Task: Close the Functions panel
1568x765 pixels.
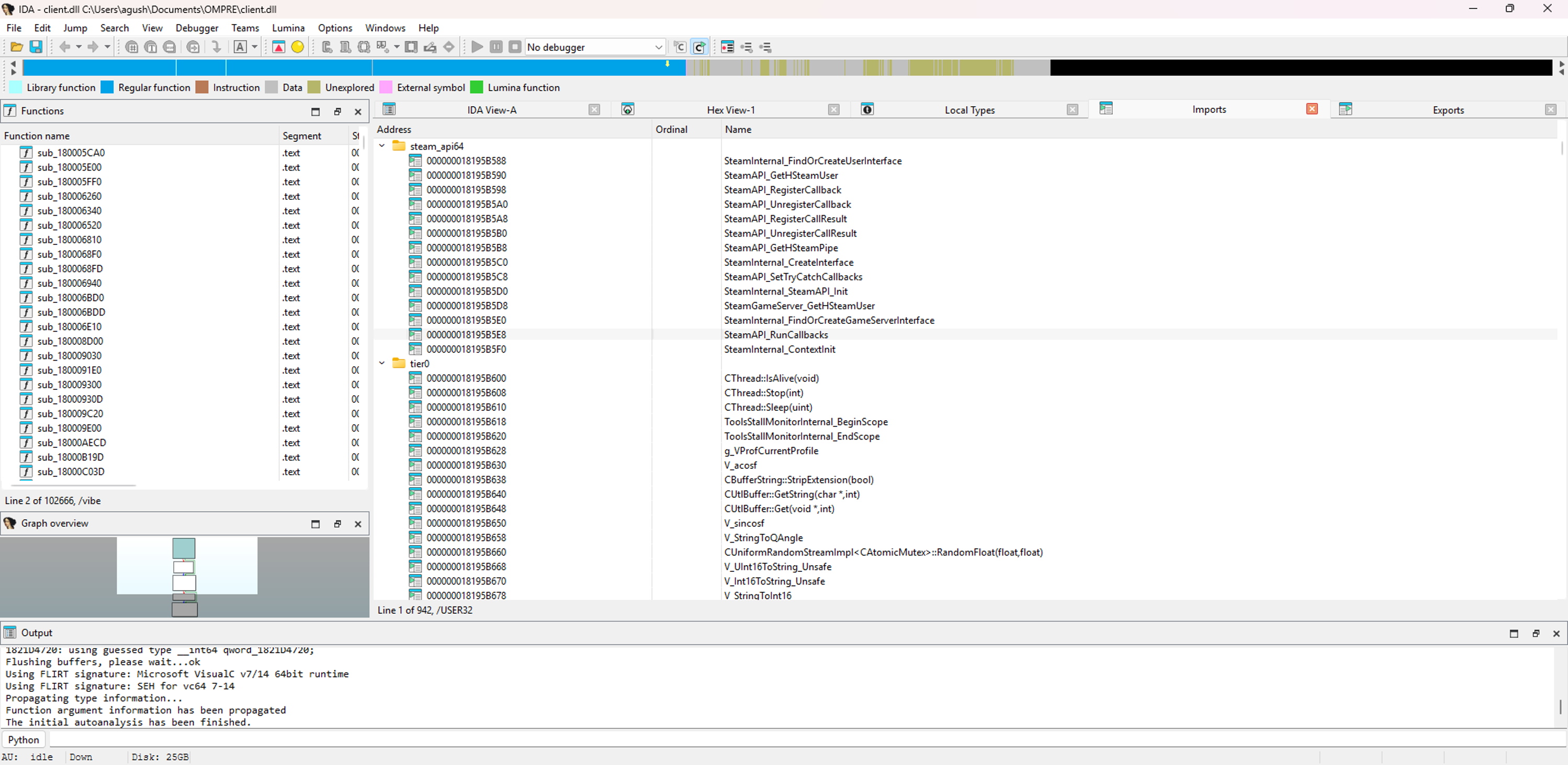Action: point(358,111)
